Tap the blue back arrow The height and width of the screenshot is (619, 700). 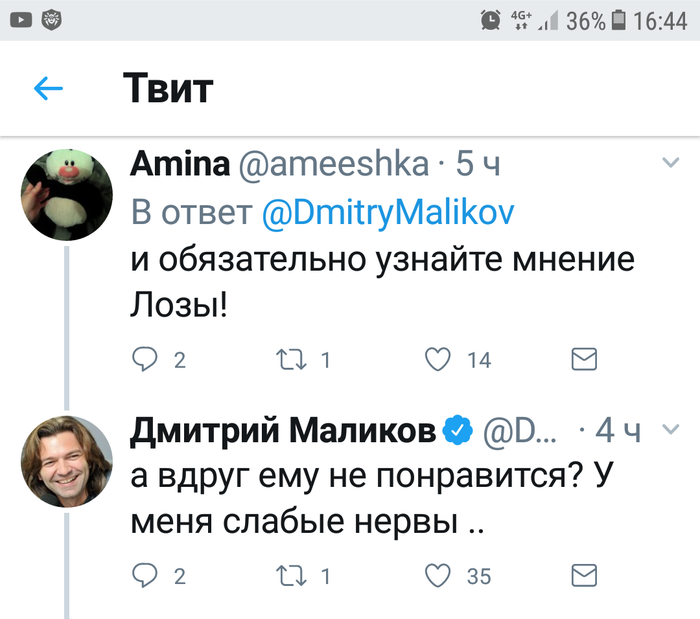tap(48, 89)
